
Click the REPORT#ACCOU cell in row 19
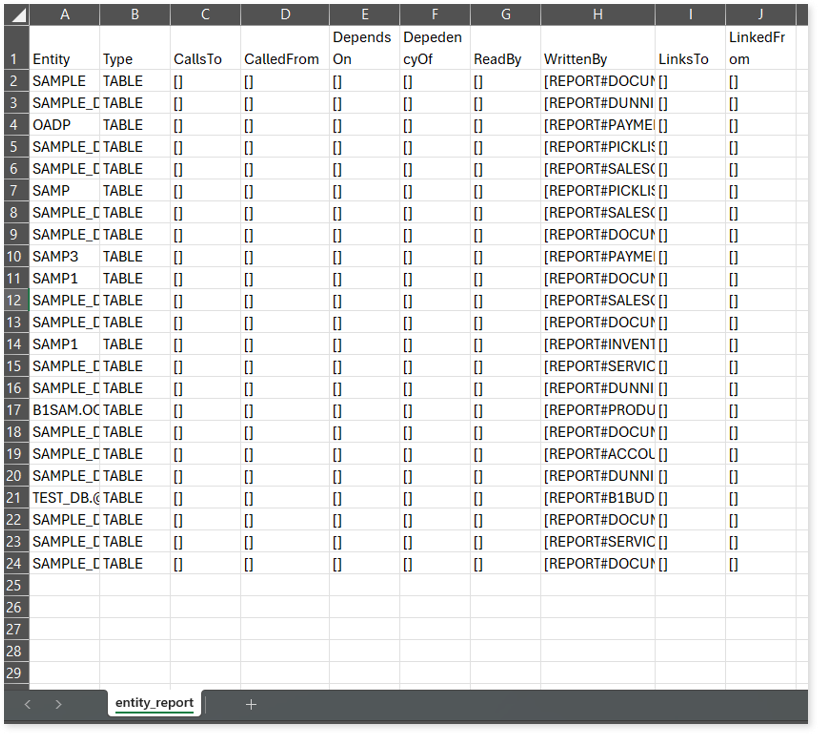click(598, 454)
